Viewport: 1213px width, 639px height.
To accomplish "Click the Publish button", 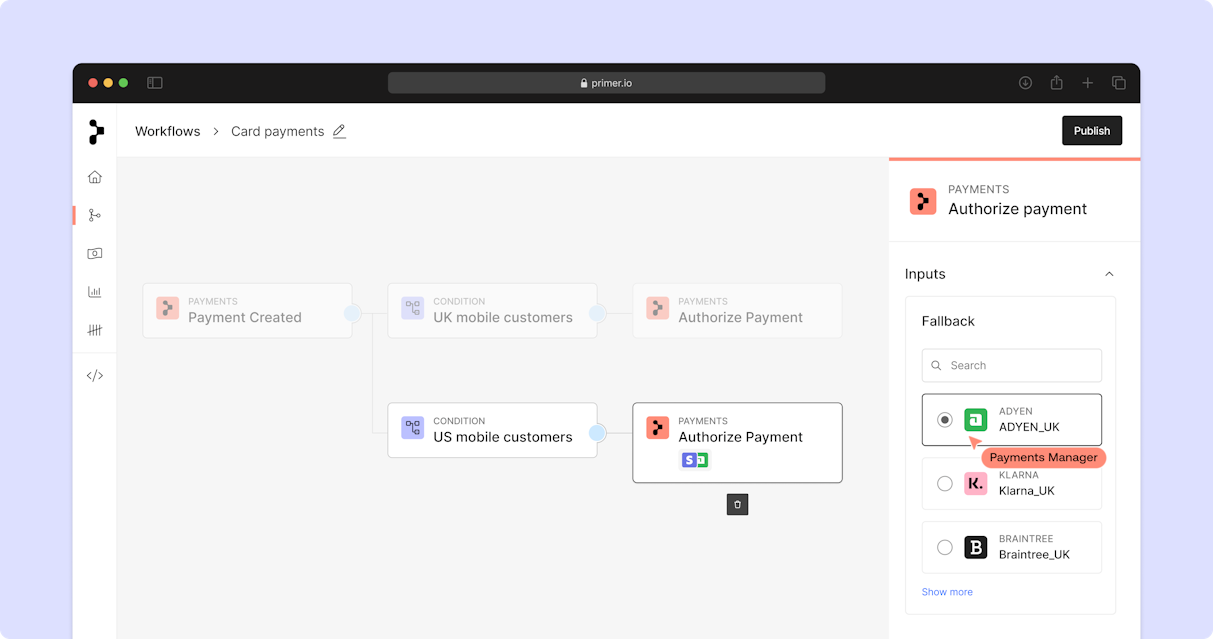I will coord(1092,131).
